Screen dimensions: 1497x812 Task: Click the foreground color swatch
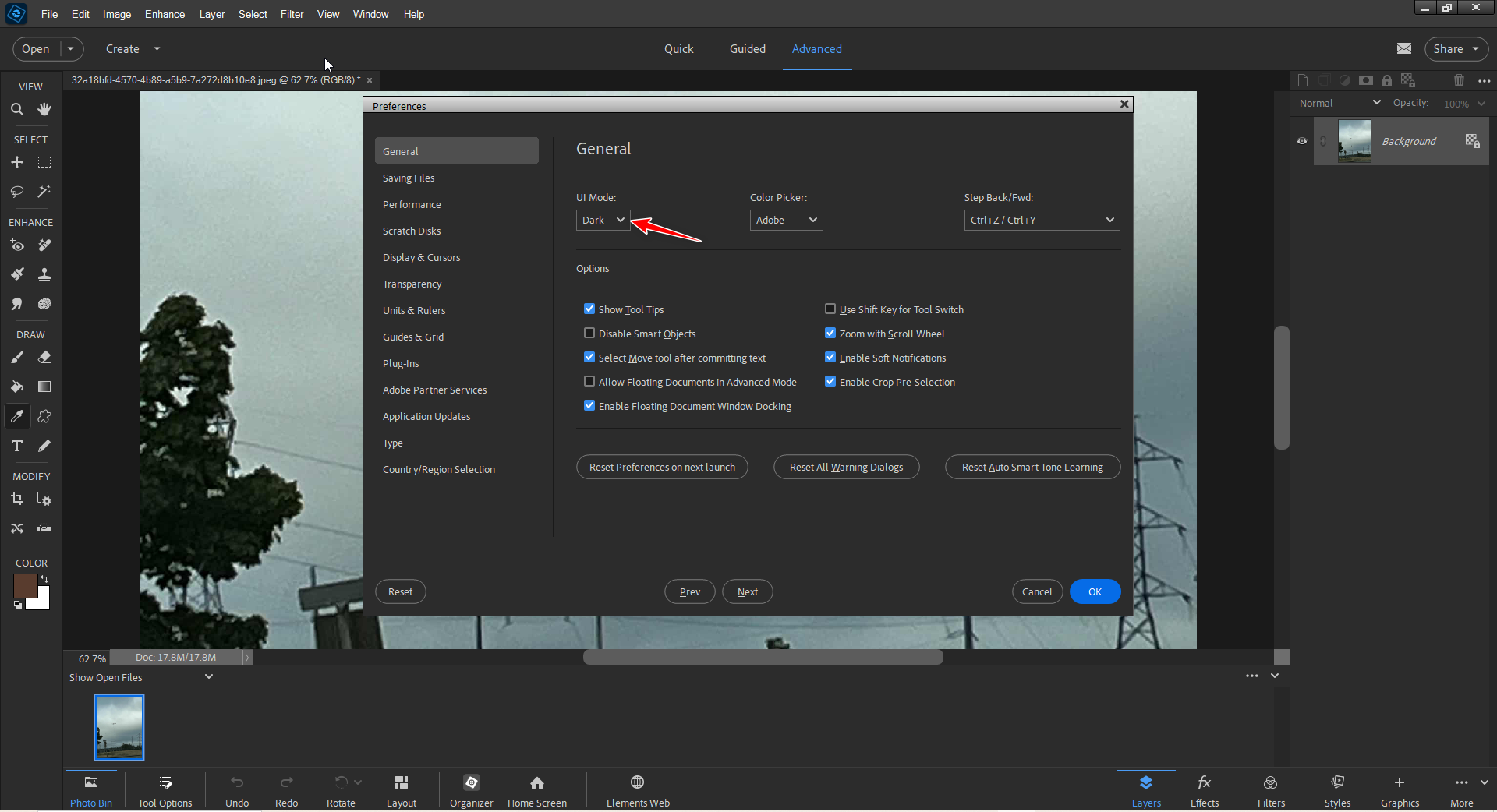pyautogui.click(x=26, y=586)
